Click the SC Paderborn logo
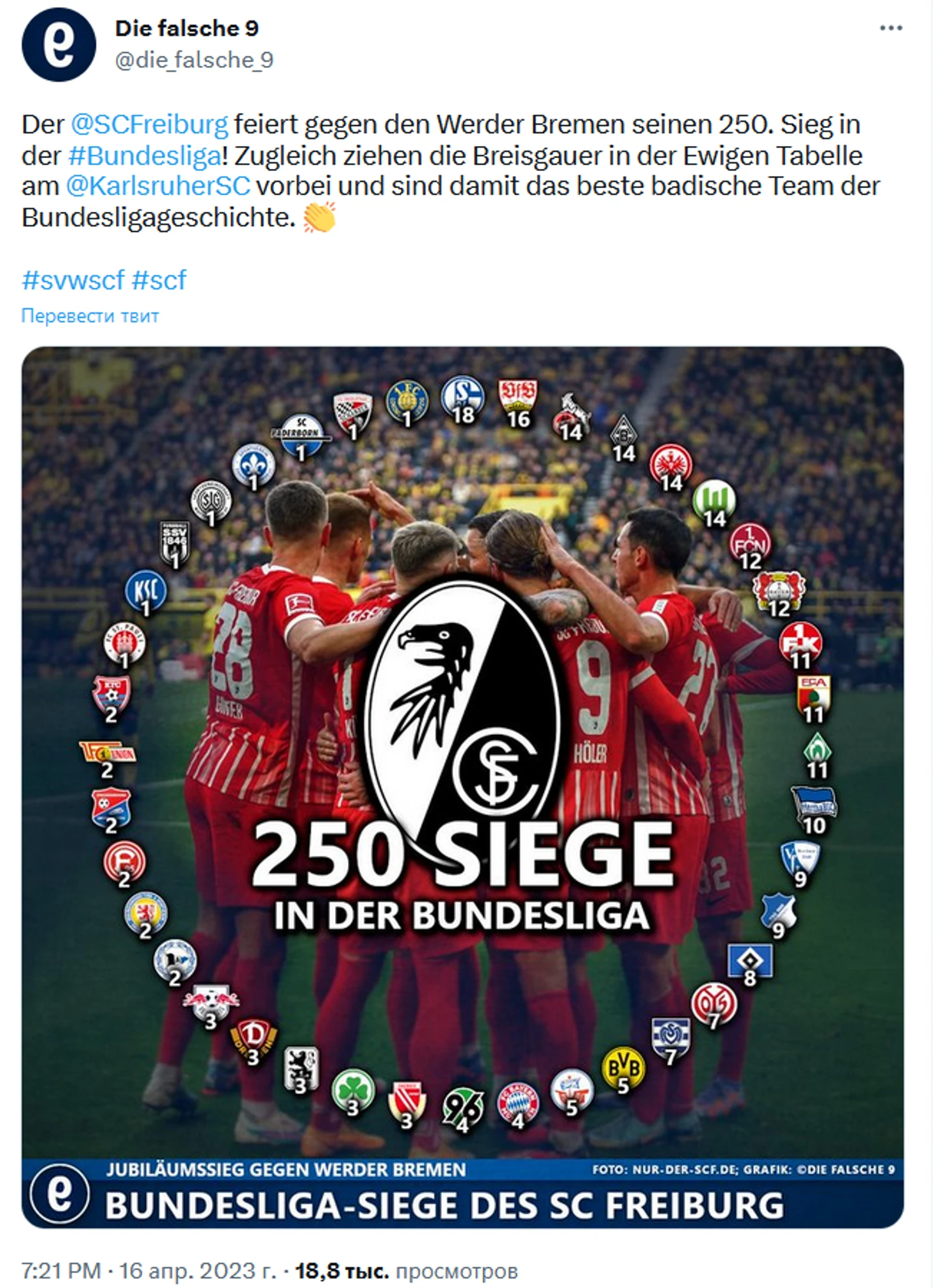This screenshot has height=1288, width=935. [301, 437]
